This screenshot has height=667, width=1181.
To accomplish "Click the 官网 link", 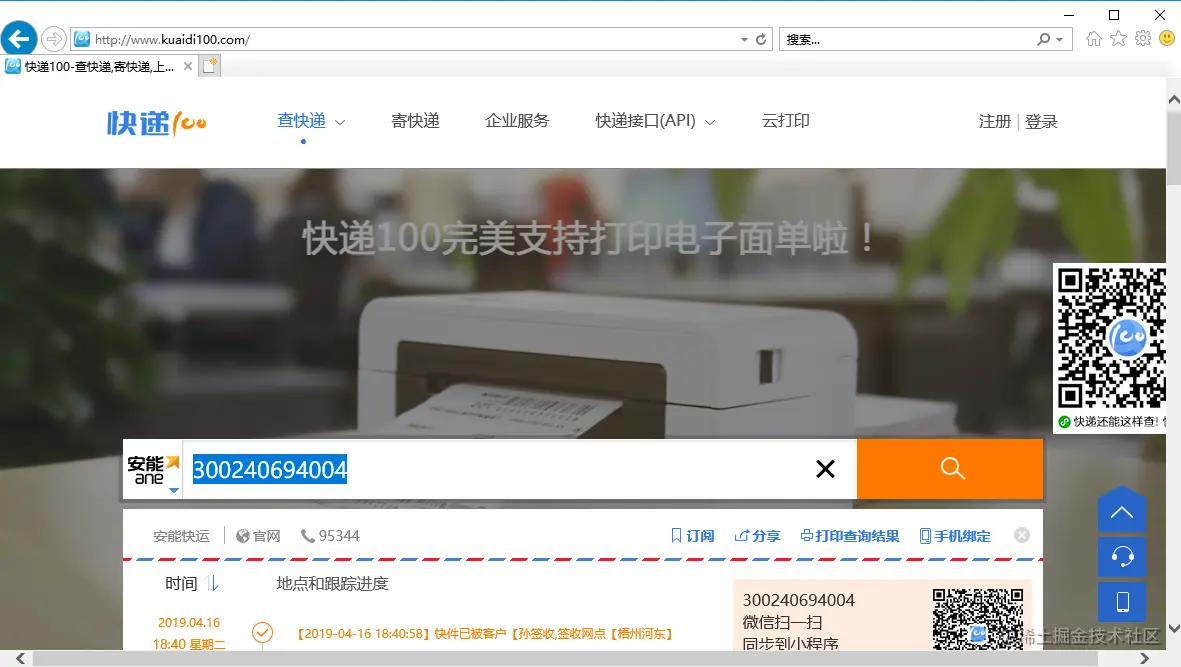I will pos(258,536).
